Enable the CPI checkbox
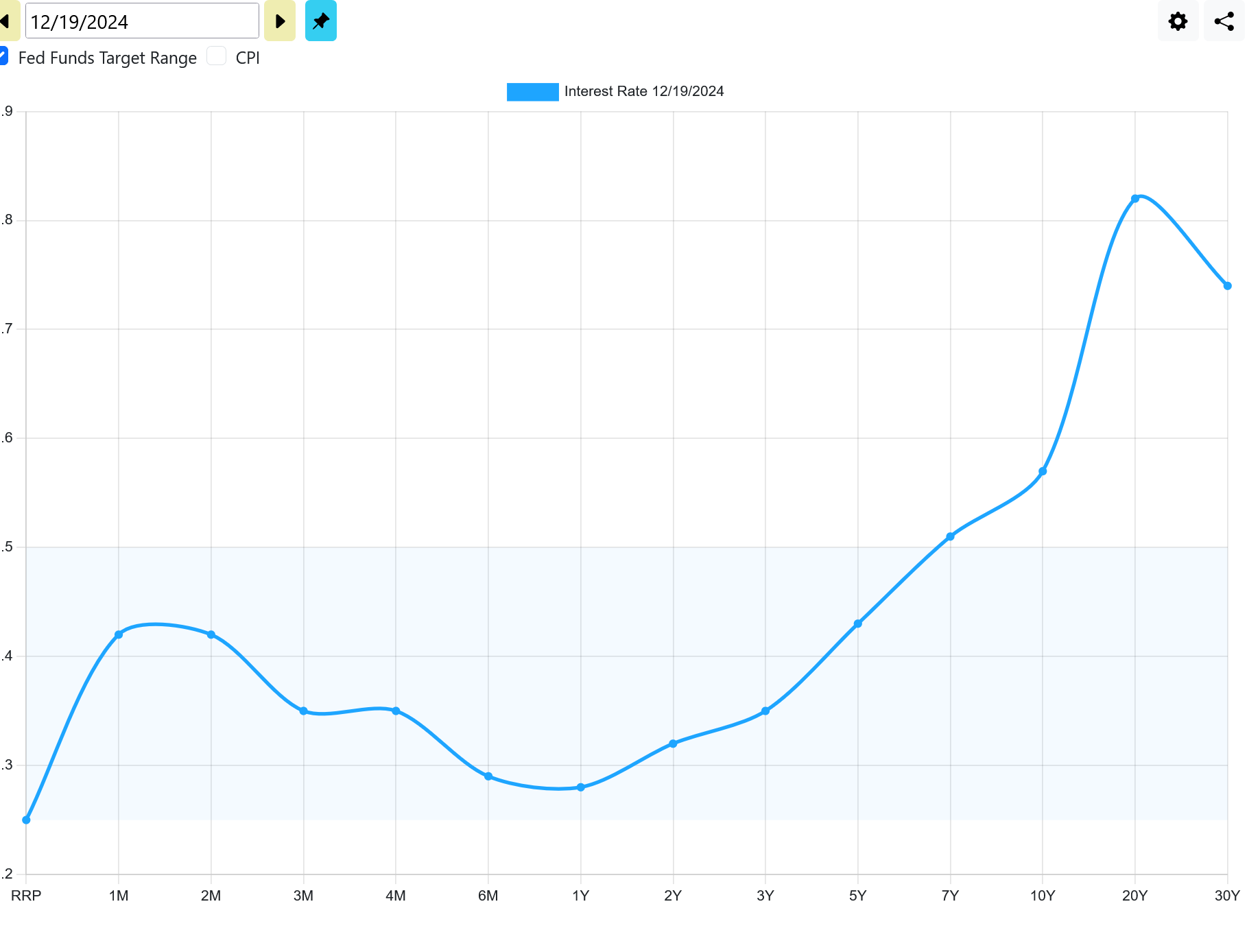This screenshot has height=952, width=1260. [x=217, y=56]
